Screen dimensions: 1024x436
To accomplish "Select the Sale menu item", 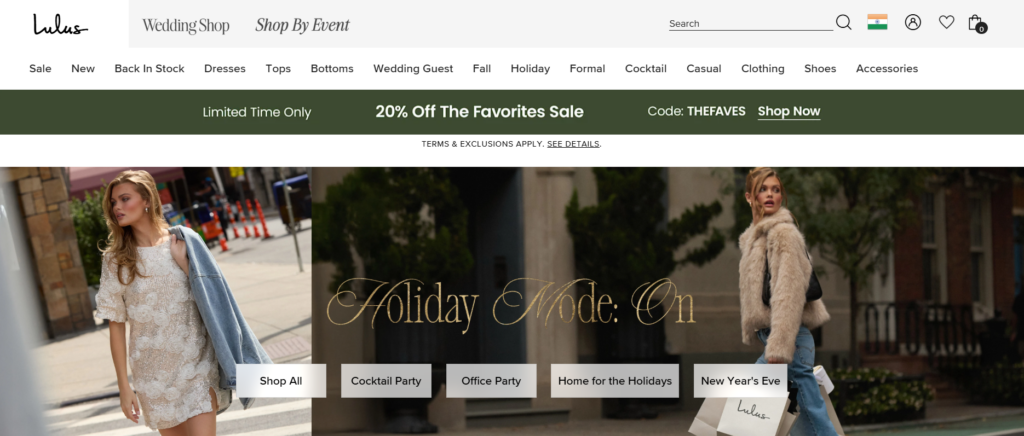I will click(x=40, y=69).
